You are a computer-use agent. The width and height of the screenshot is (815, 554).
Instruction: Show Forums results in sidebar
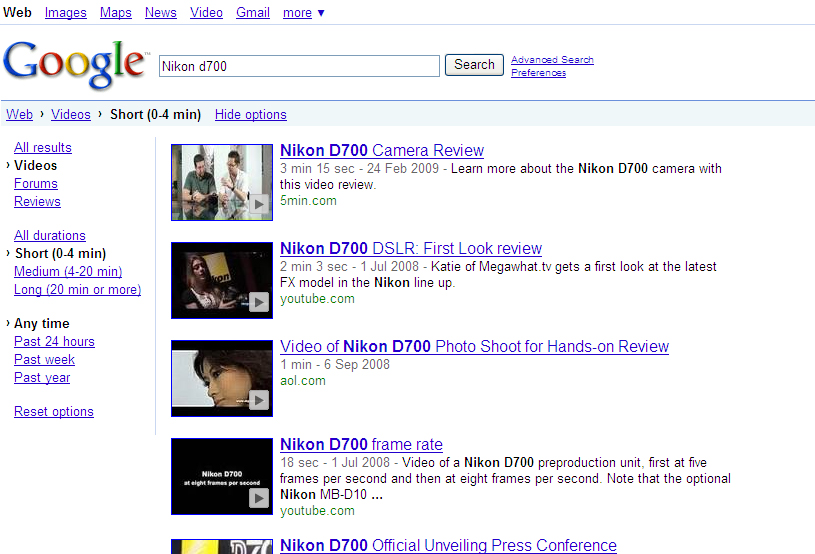pos(36,183)
